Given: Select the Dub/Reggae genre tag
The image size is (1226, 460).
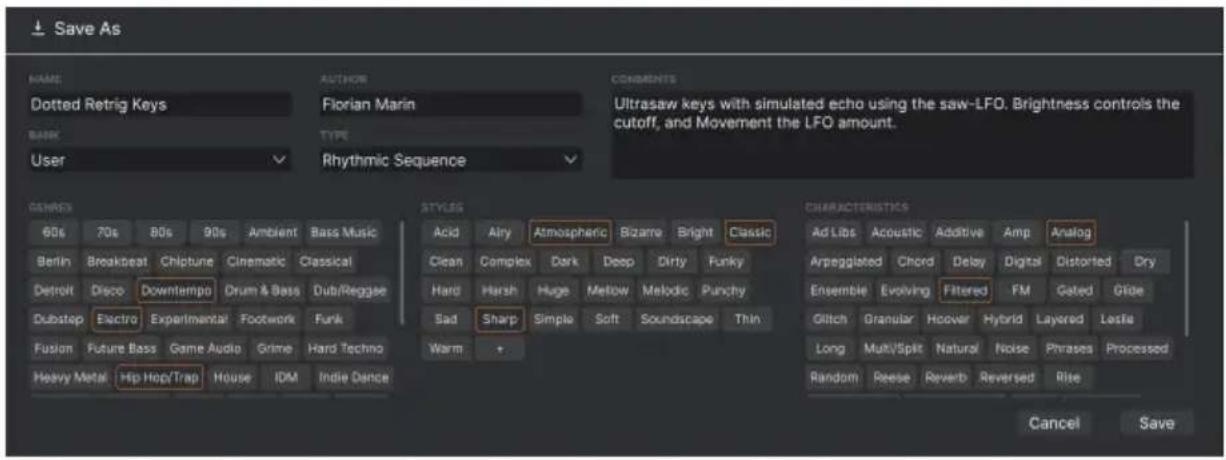Looking at the screenshot, I should (x=348, y=290).
